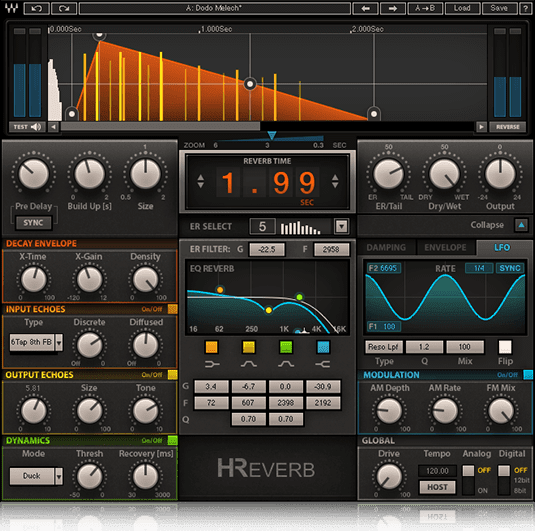The height and width of the screenshot is (531, 535).
Task: Click the Pre Delay SYNC button
Action: click(x=33, y=223)
